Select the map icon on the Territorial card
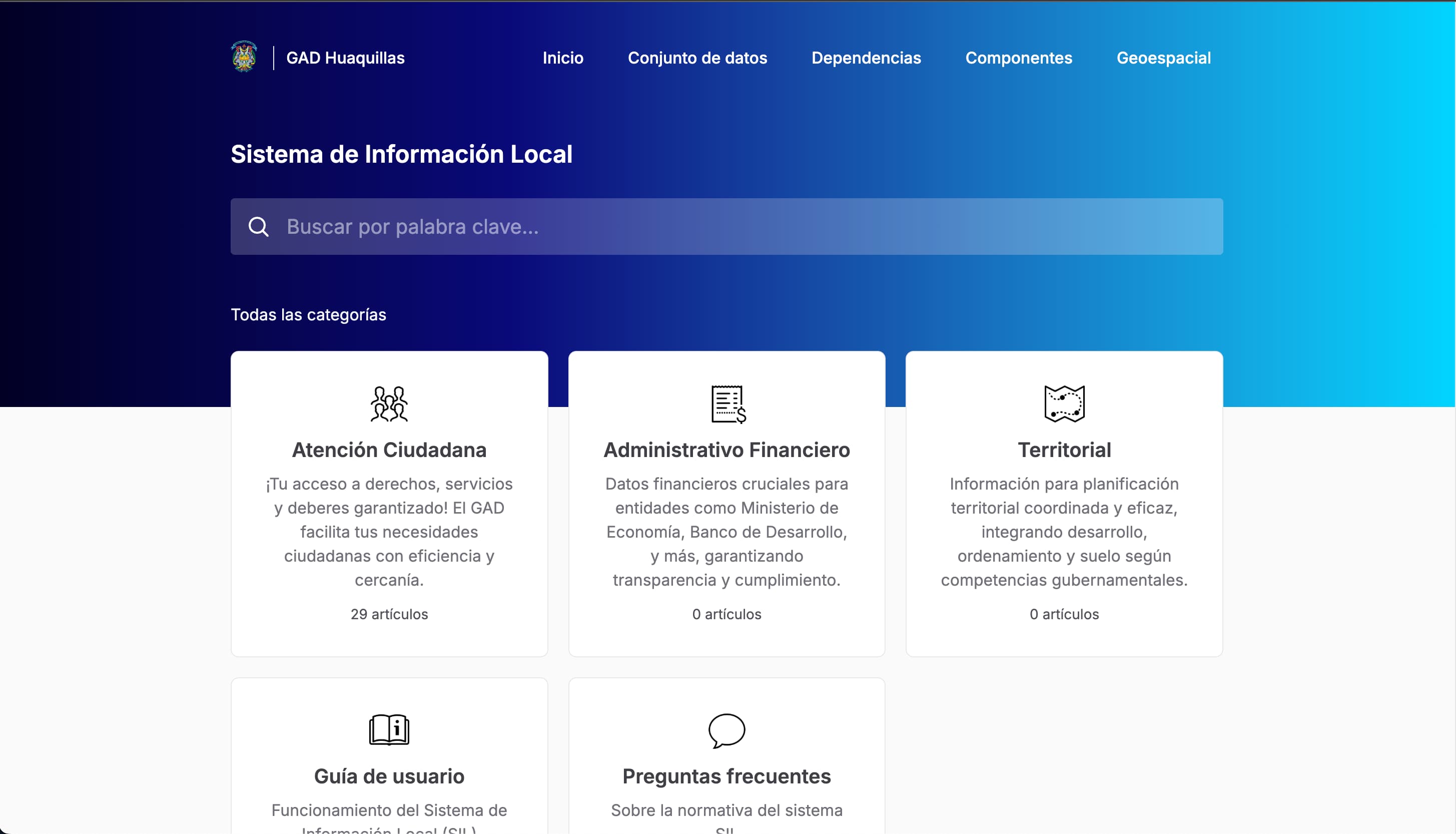The image size is (1456, 834). coord(1063,404)
